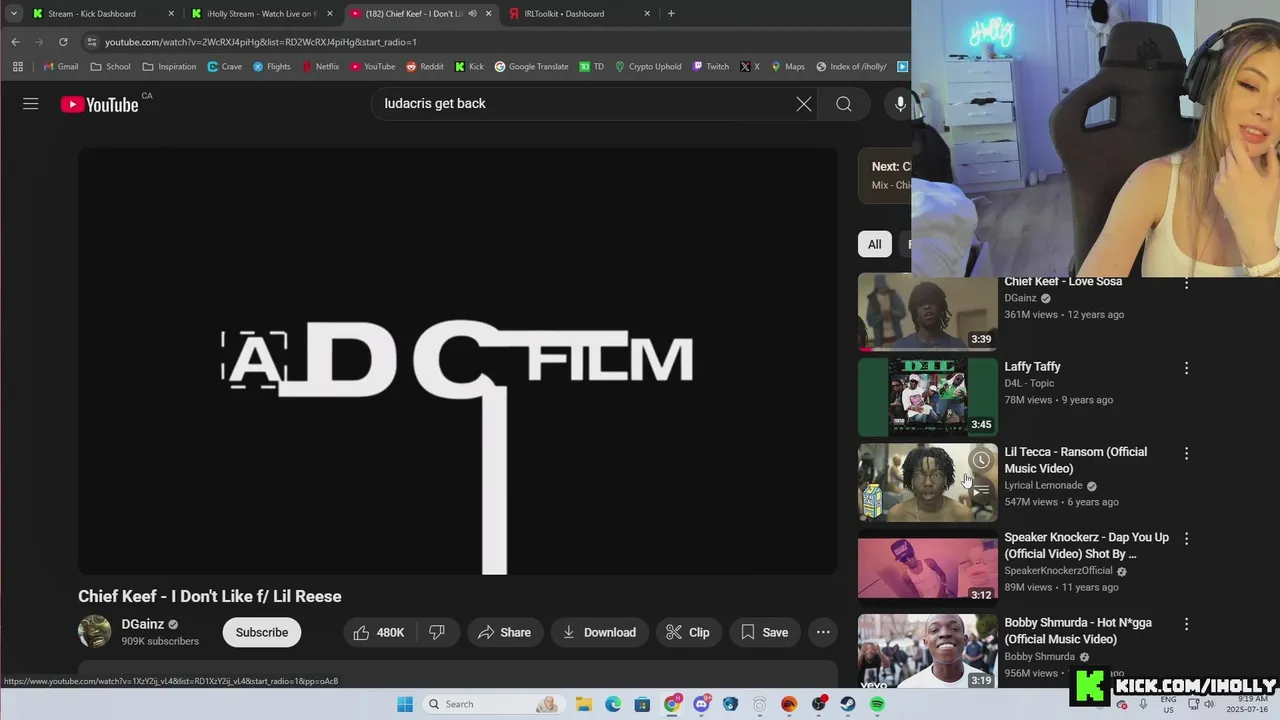Open the Inspiration bookmarks folder
The height and width of the screenshot is (720, 1280).
(x=169, y=67)
